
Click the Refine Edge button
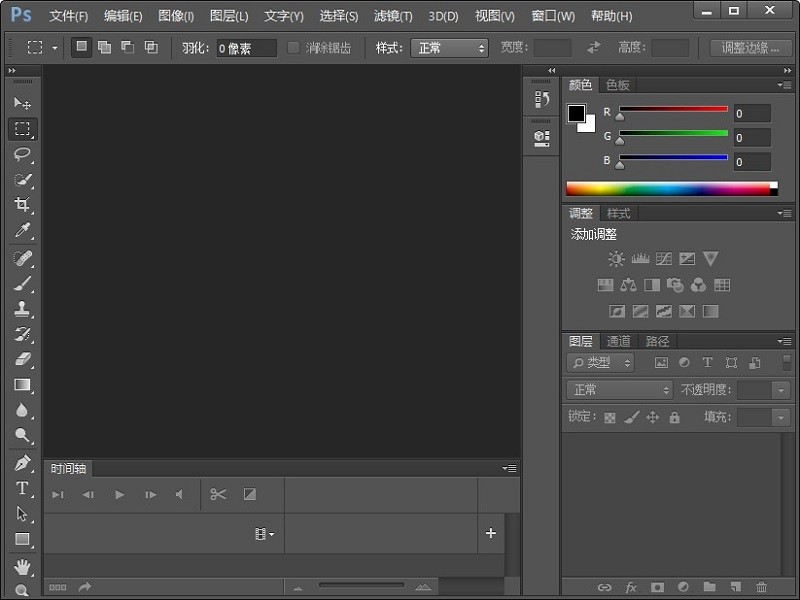click(750, 47)
